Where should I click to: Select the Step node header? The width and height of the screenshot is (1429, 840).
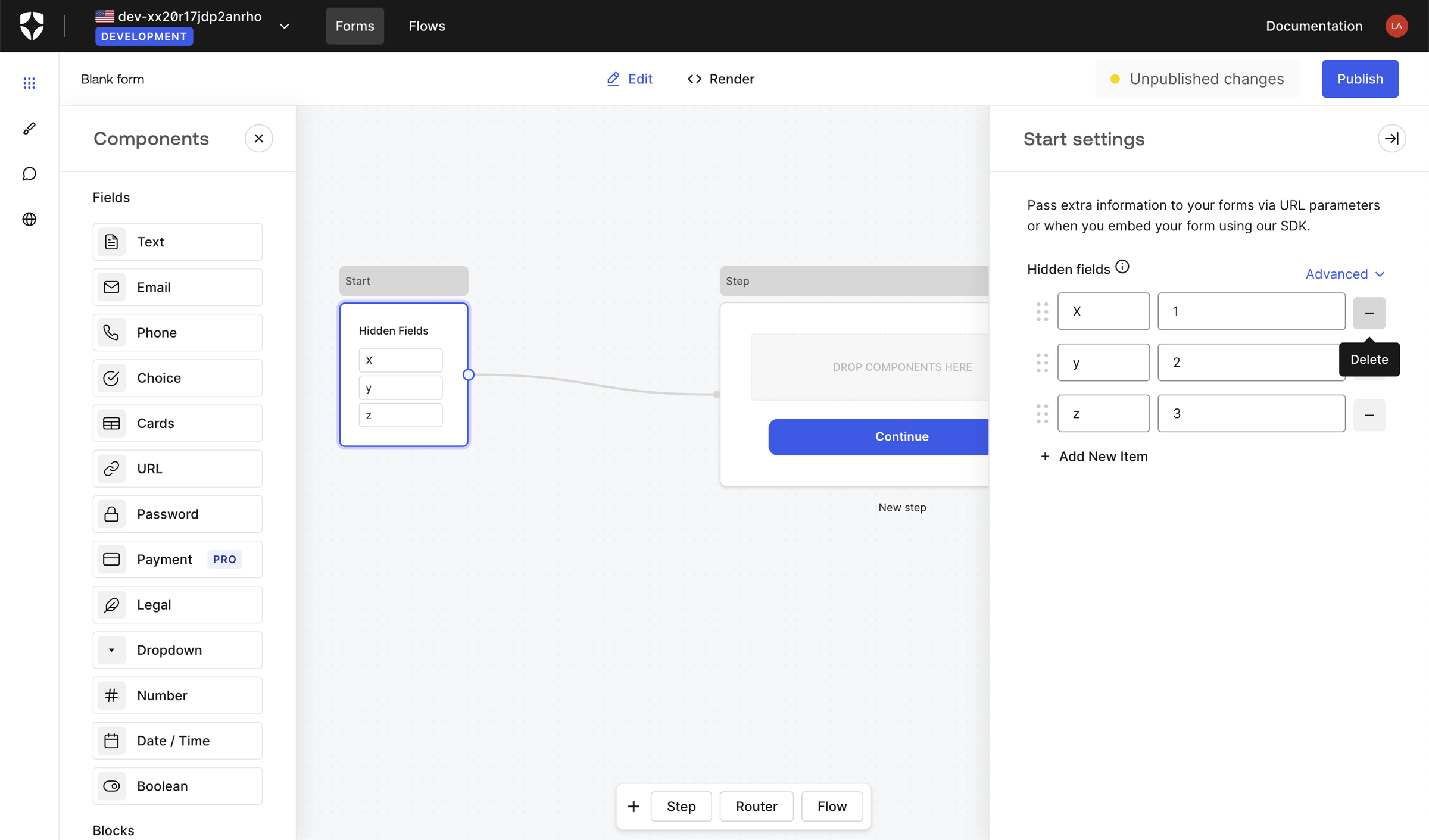854,281
